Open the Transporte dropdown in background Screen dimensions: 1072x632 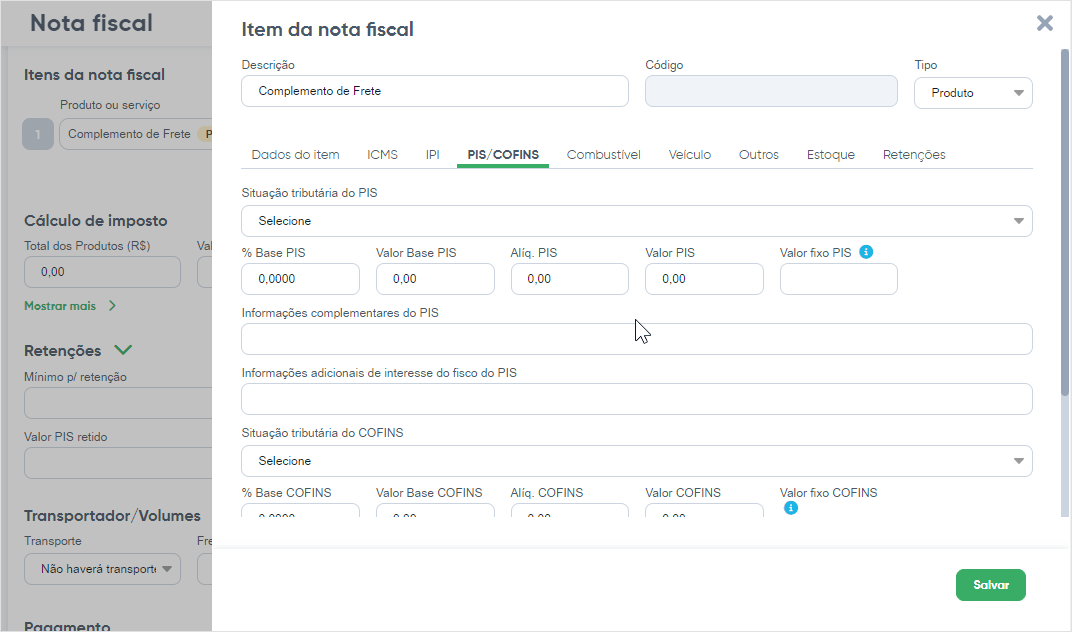pos(102,569)
